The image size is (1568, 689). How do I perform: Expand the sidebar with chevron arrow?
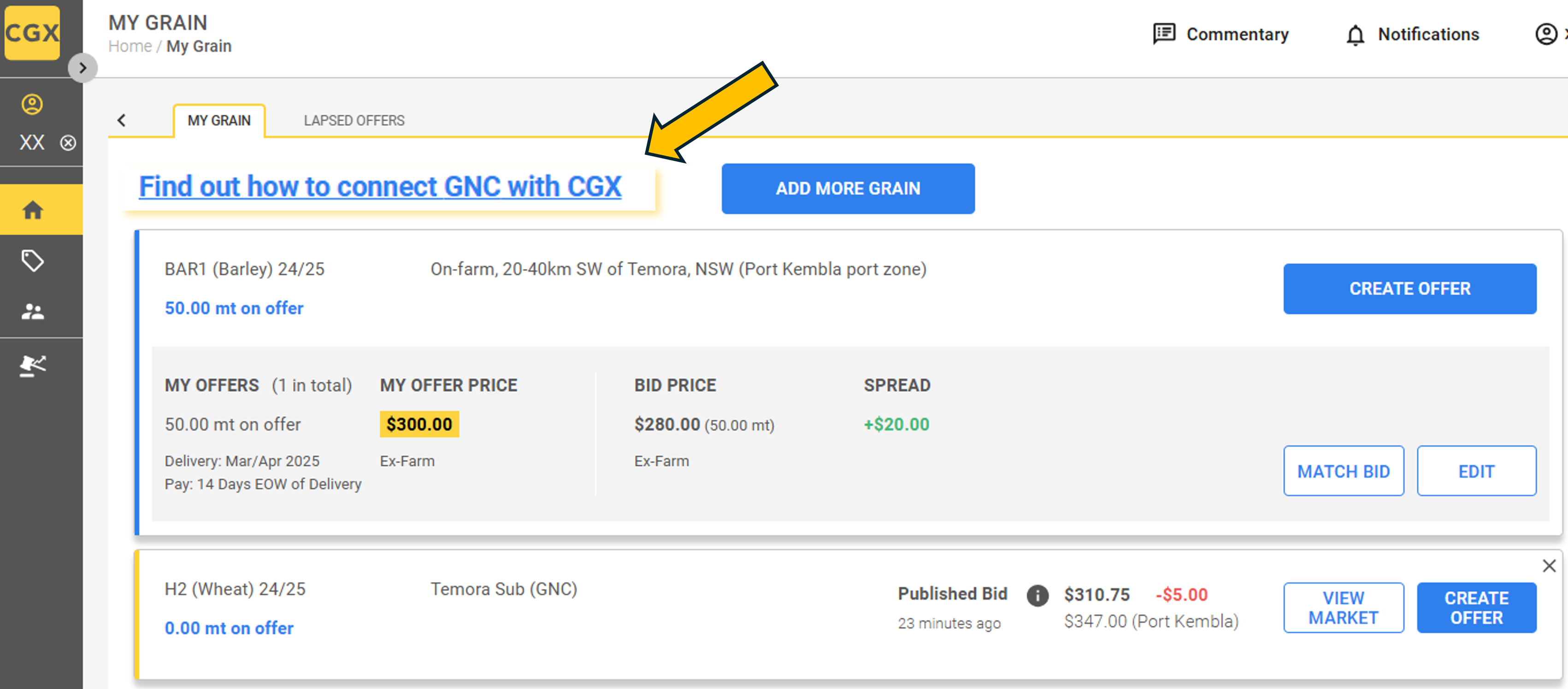pos(83,68)
